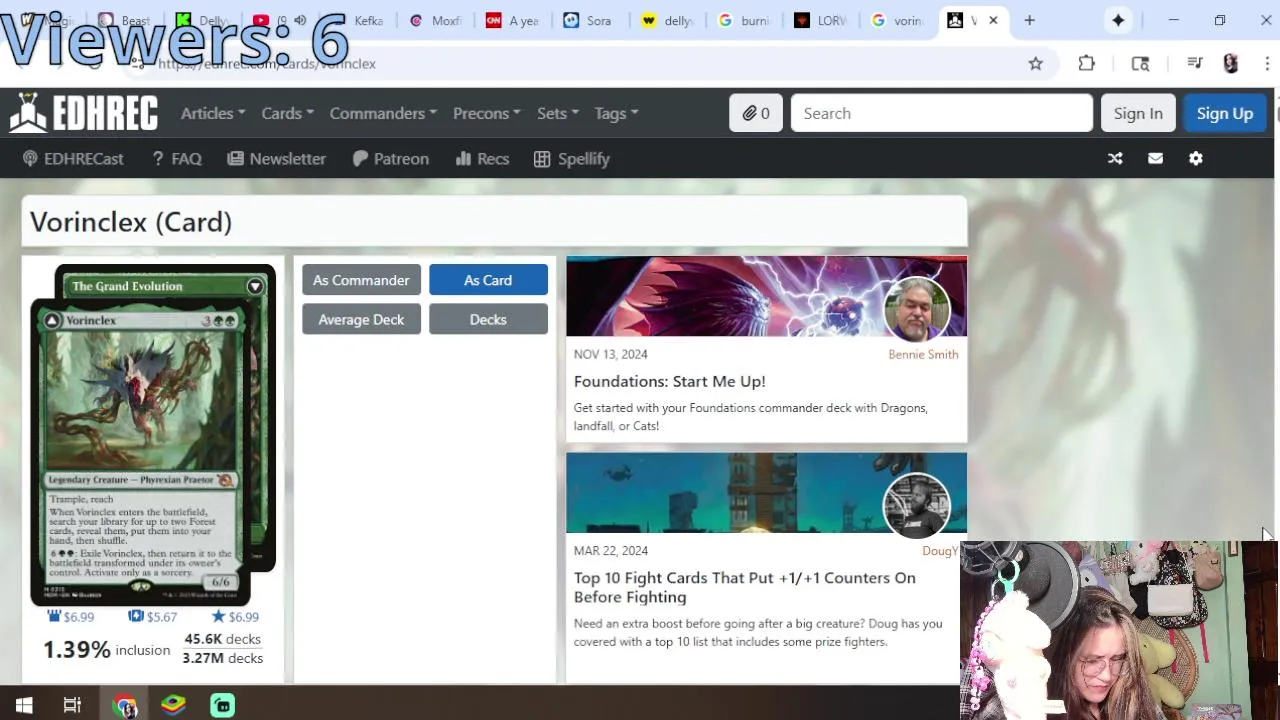Click the Vorinclex card image

pos(140,452)
